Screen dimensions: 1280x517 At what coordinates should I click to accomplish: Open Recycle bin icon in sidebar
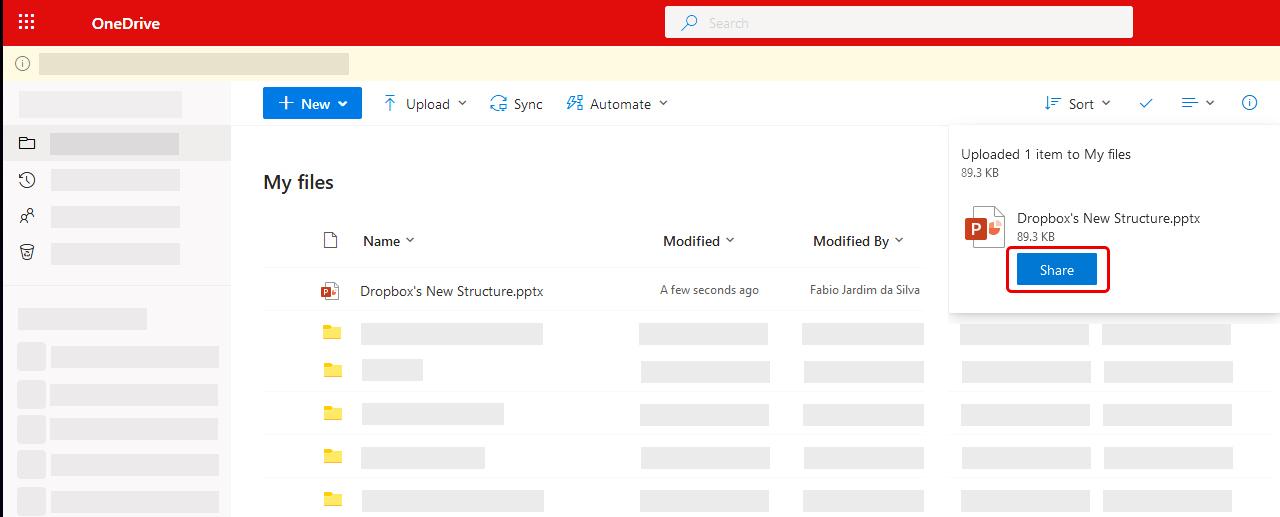(x=27, y=252)
